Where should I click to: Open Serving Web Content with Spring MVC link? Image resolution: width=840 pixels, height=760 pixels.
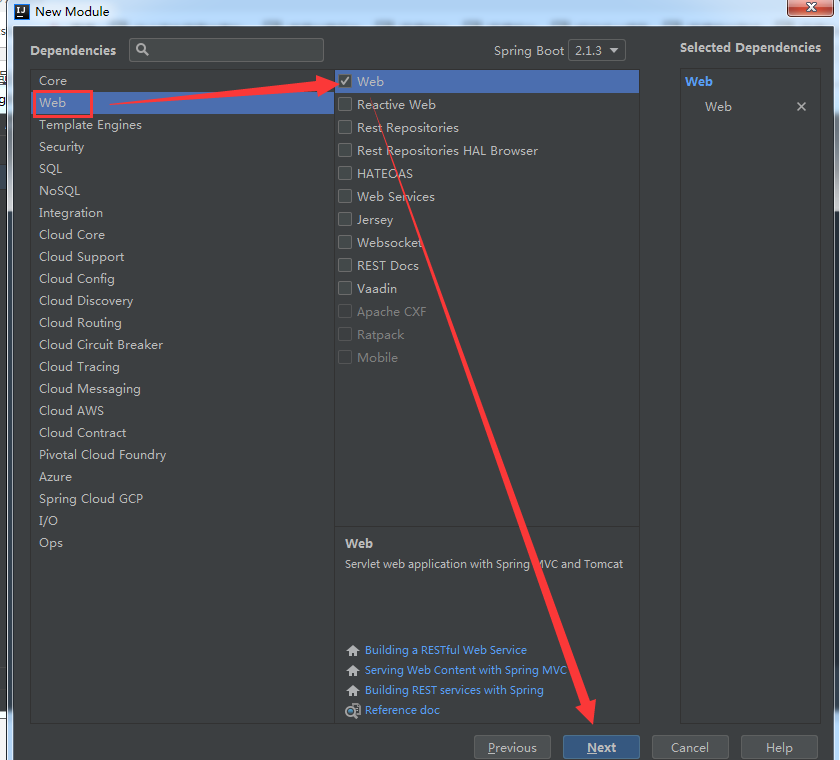(466, 670)
